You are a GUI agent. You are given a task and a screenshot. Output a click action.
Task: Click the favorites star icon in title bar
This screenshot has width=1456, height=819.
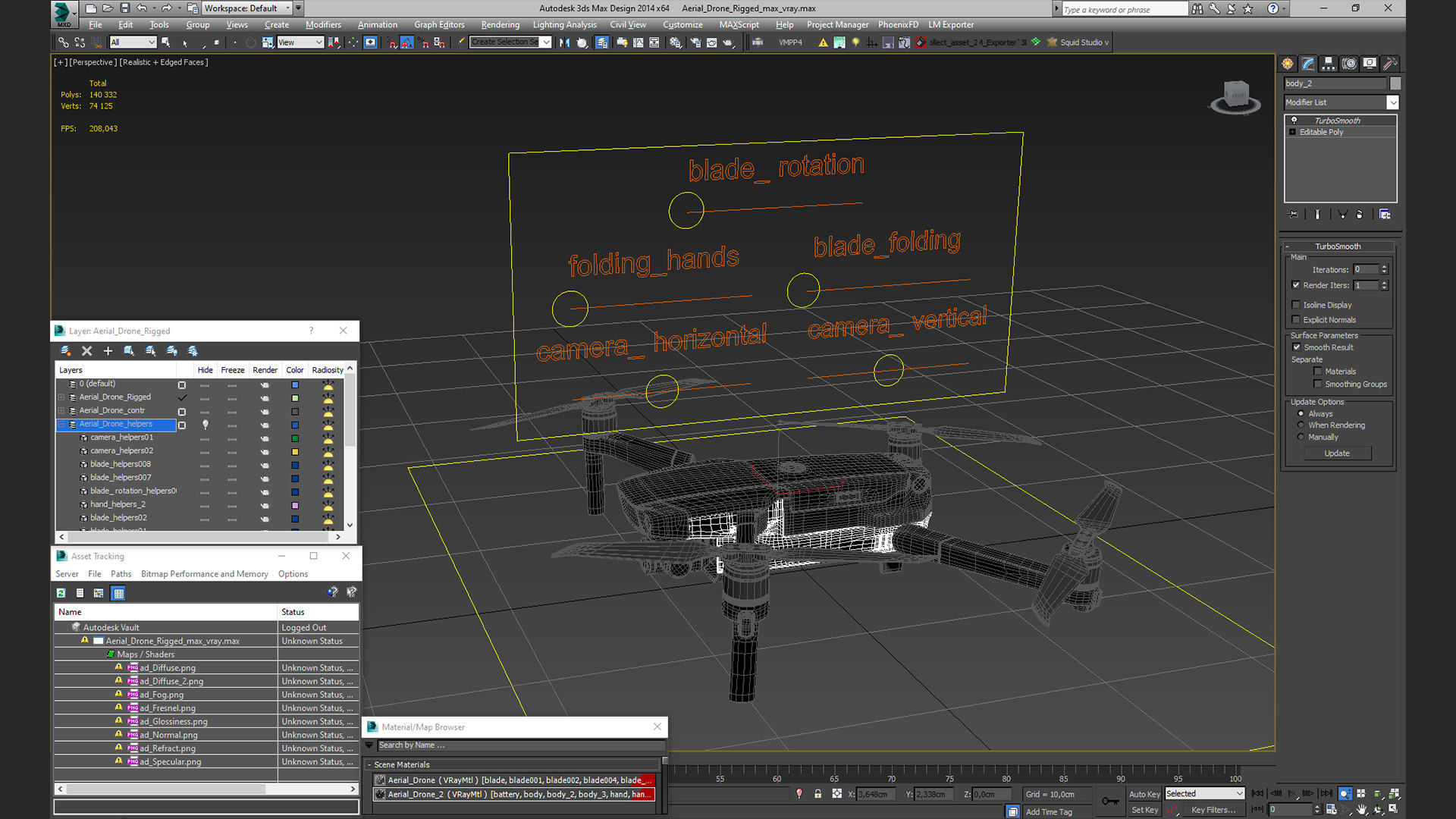(x=1248, y=8)
